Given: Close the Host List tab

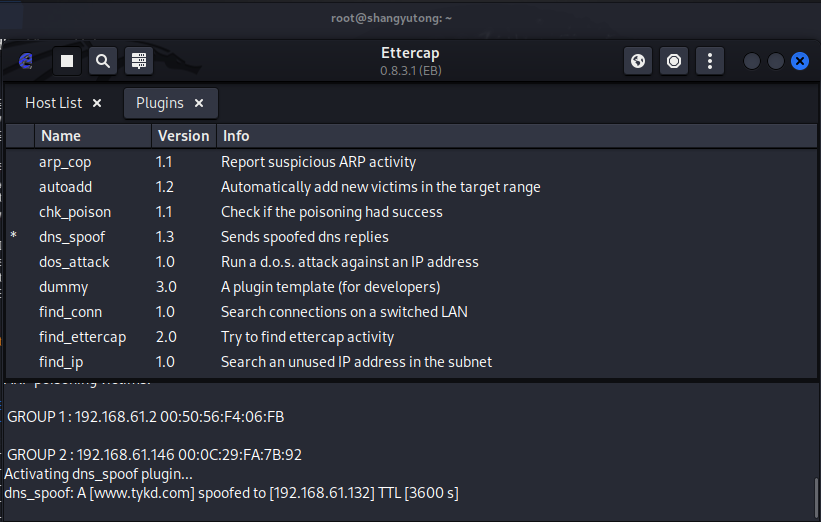Looking at the screenshot, I should [x=97, y=103].
